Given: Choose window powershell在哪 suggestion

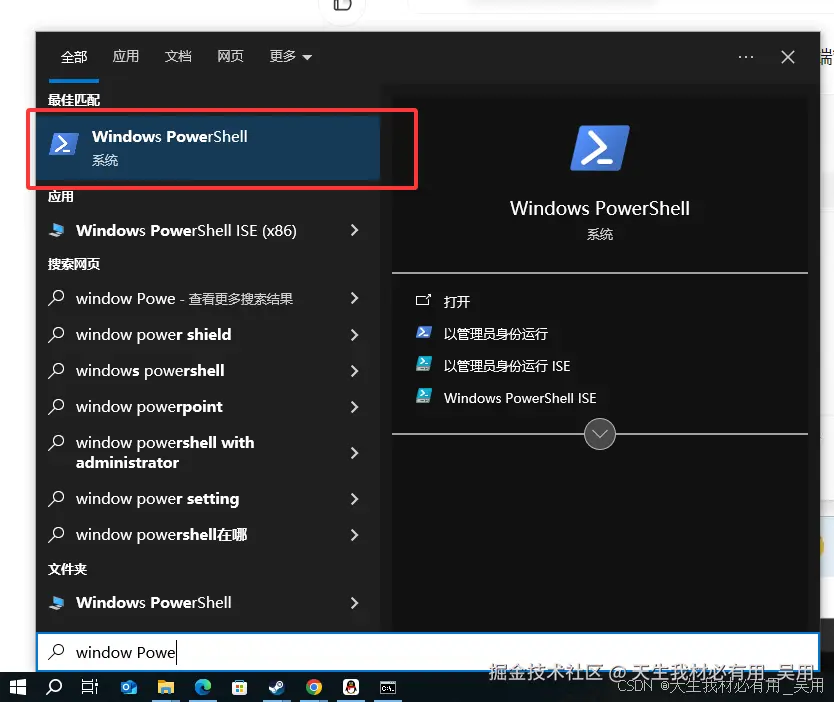Looking at the screenshot, I should [162, 534].
